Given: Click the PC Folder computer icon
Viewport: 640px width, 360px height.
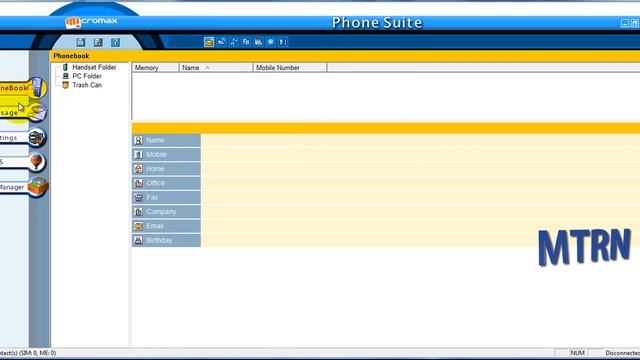Looking at the screenshot, I should [65, 76].
